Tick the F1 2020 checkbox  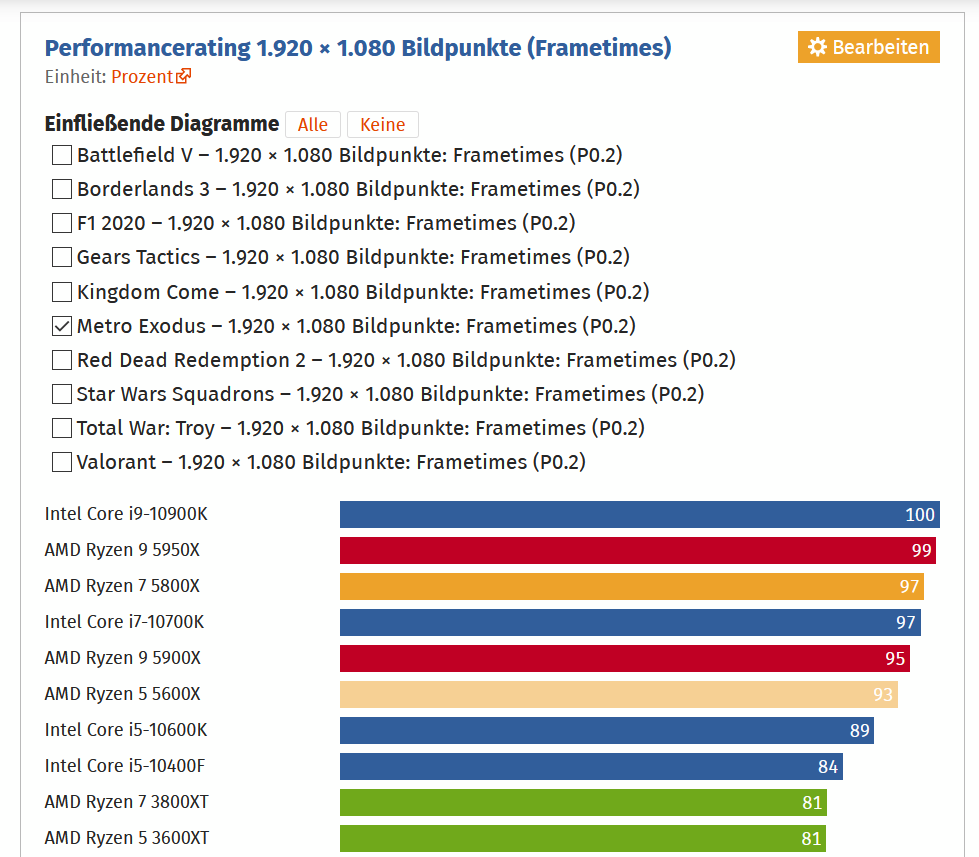pos(62,223)
